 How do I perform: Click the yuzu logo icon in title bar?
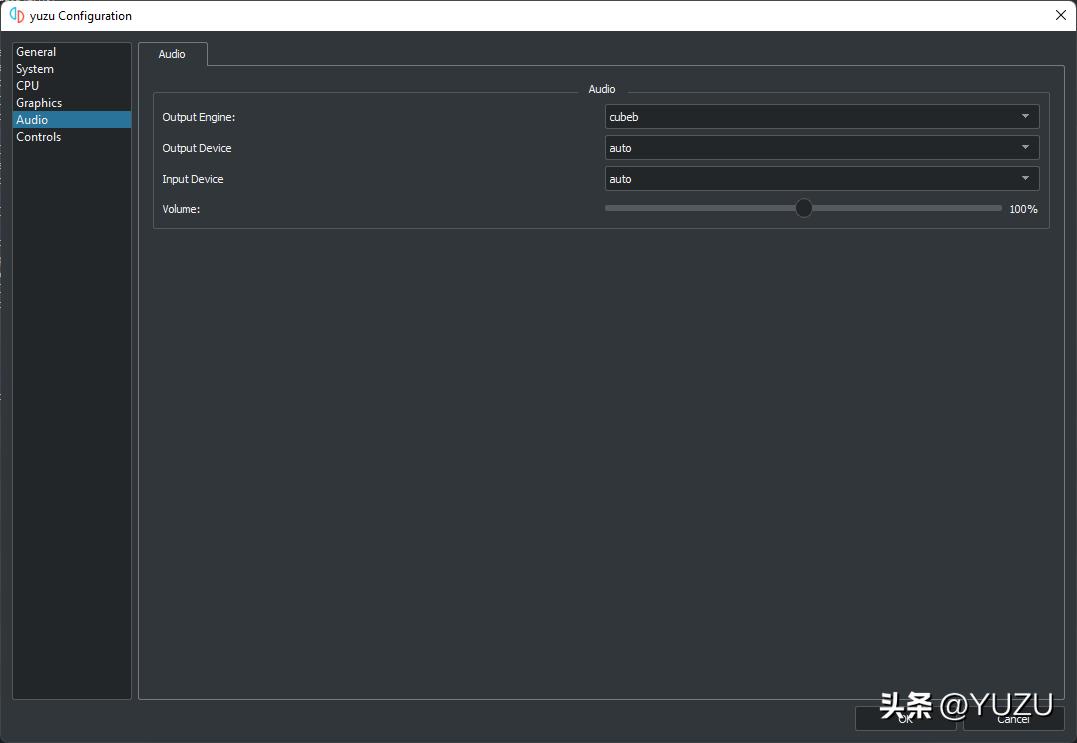16,15
